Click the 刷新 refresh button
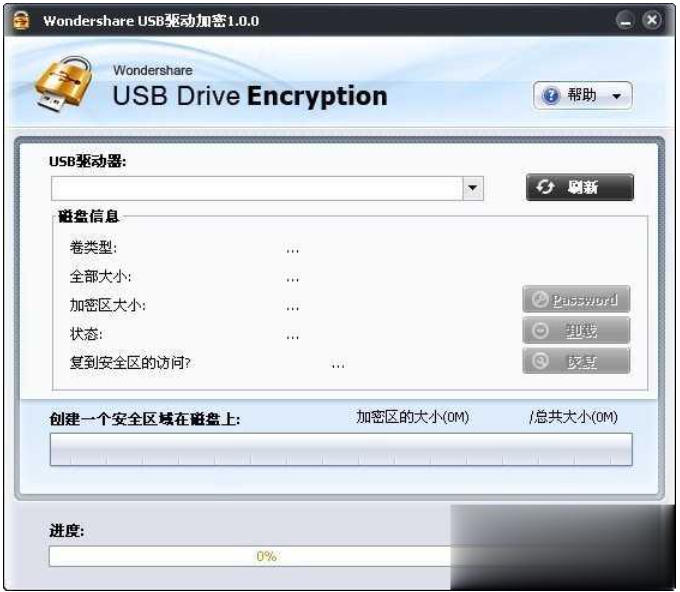 pos(580,187)
